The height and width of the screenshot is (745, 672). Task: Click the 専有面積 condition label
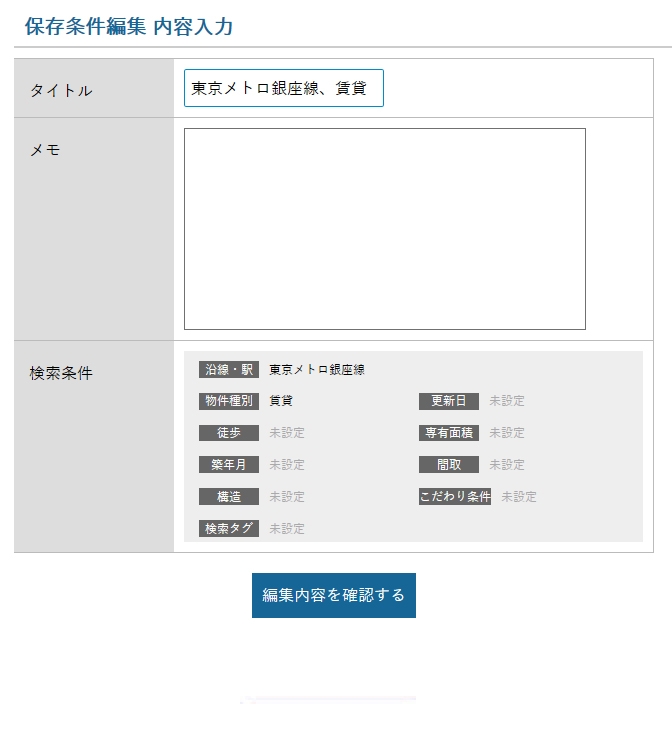(x=448, y=433)
